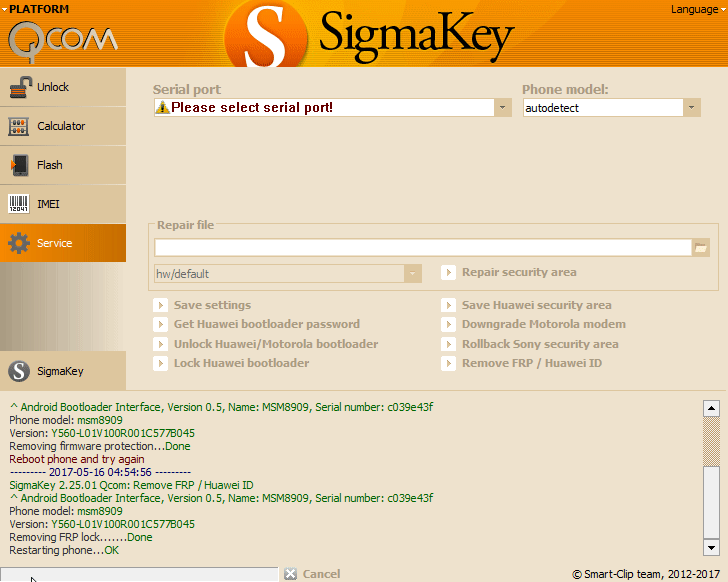
Task: Open the Serial port dropdown arrow
Action: pos(502,108)
